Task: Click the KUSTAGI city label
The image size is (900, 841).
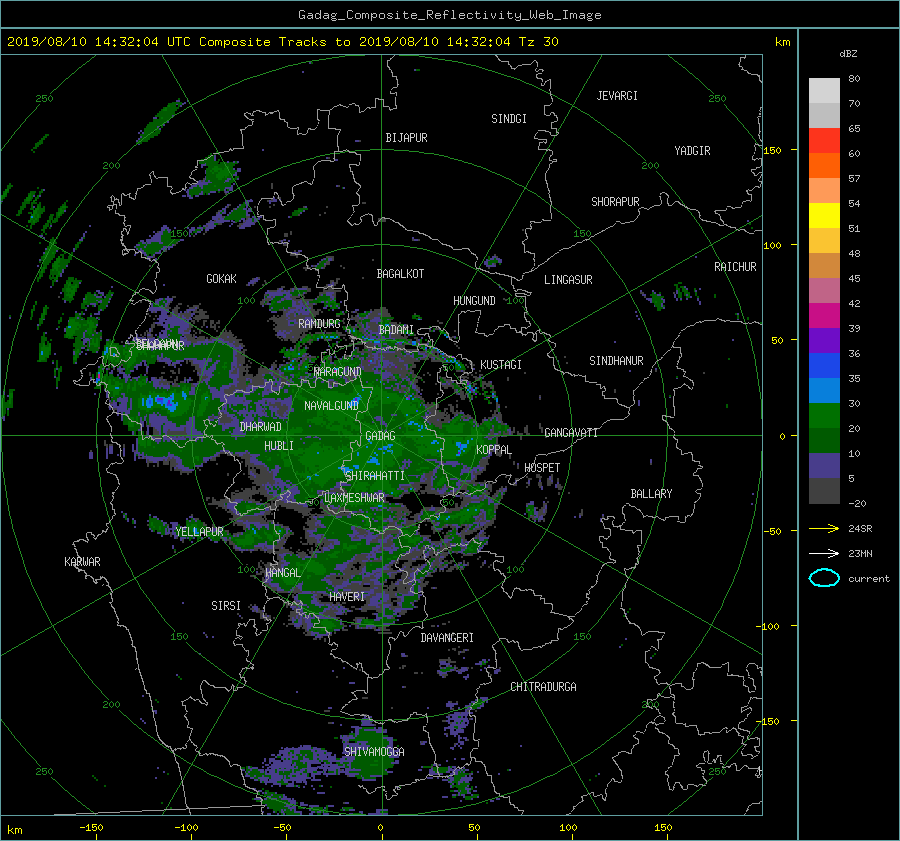Action: [x=501, y=365]
